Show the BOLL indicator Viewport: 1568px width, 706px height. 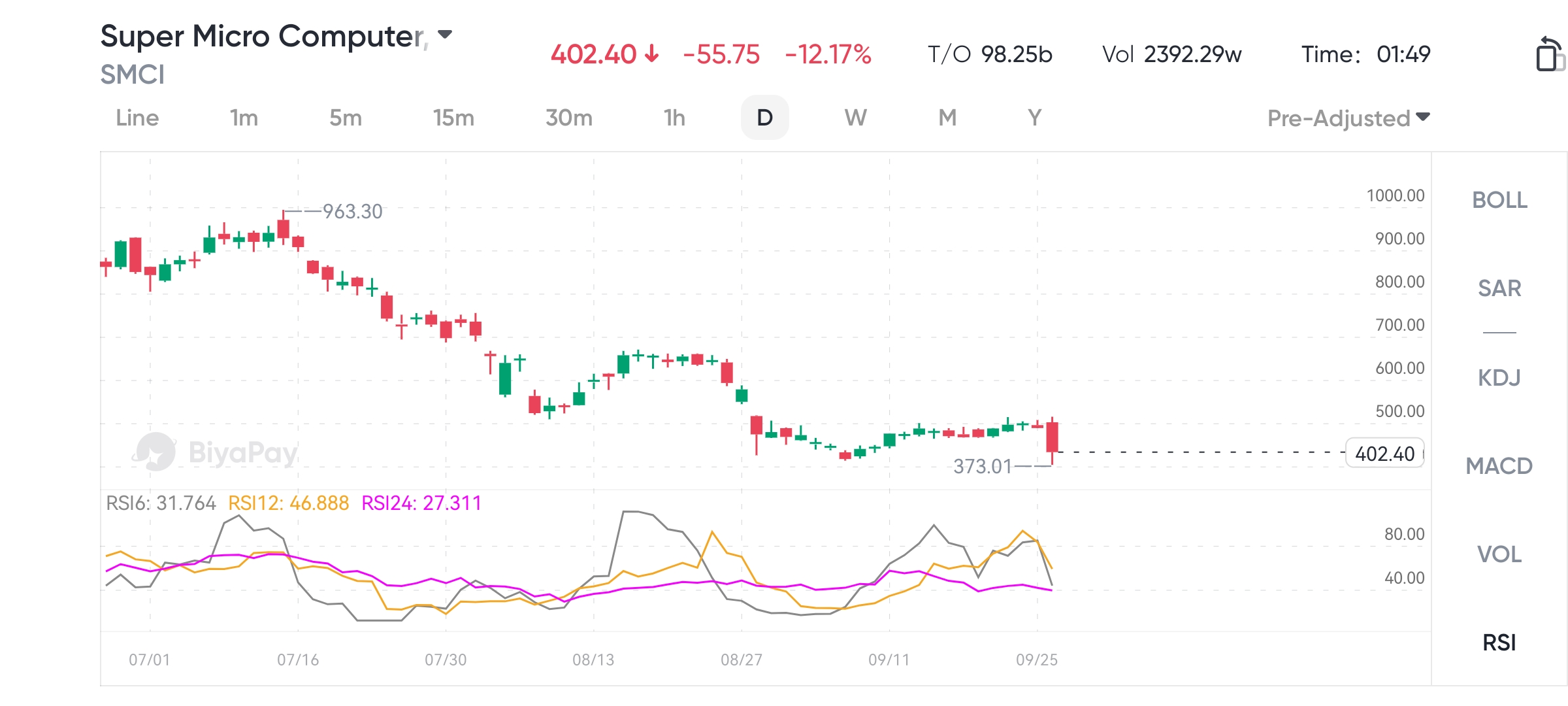[1499, 200]
